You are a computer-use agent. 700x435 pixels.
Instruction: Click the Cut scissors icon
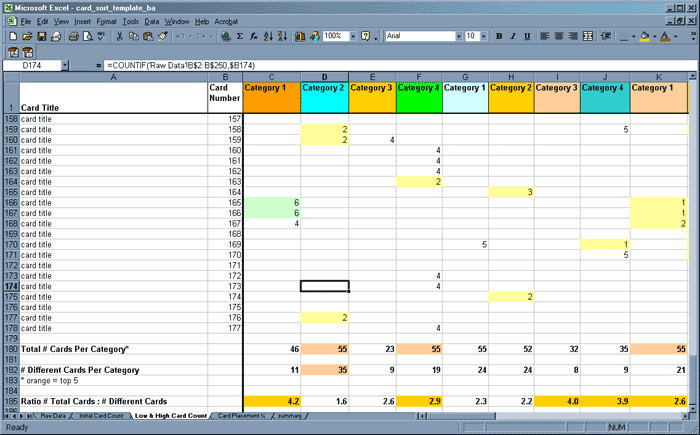[x=120, y=36]
